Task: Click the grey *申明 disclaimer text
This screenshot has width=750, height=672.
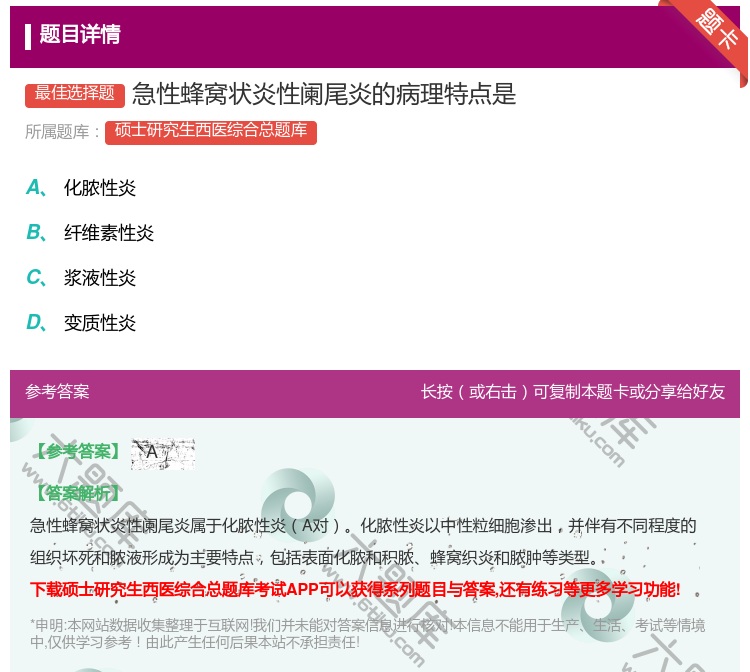Action: 367,633
